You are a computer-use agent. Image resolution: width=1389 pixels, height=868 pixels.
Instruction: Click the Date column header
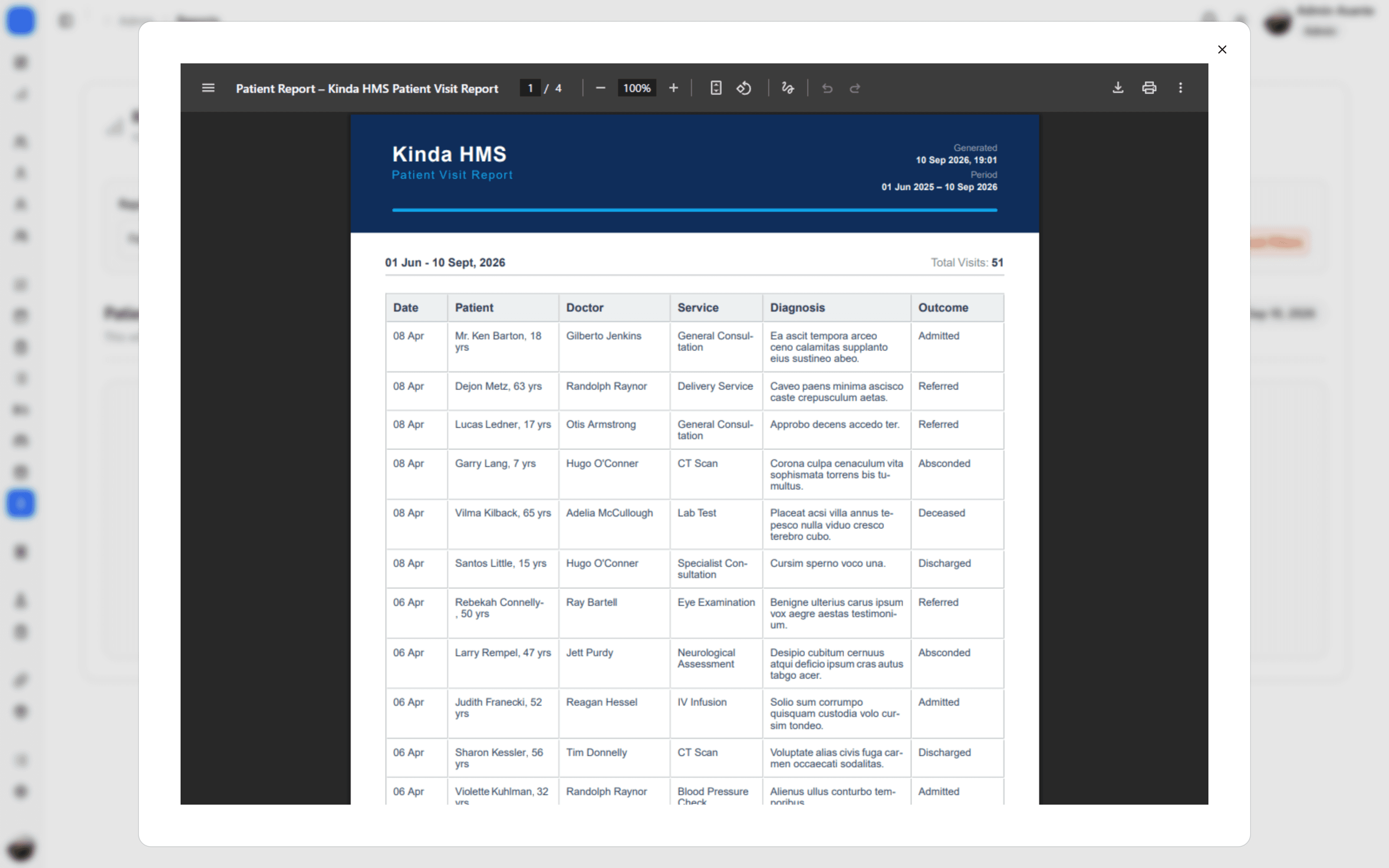coord(417,308)
